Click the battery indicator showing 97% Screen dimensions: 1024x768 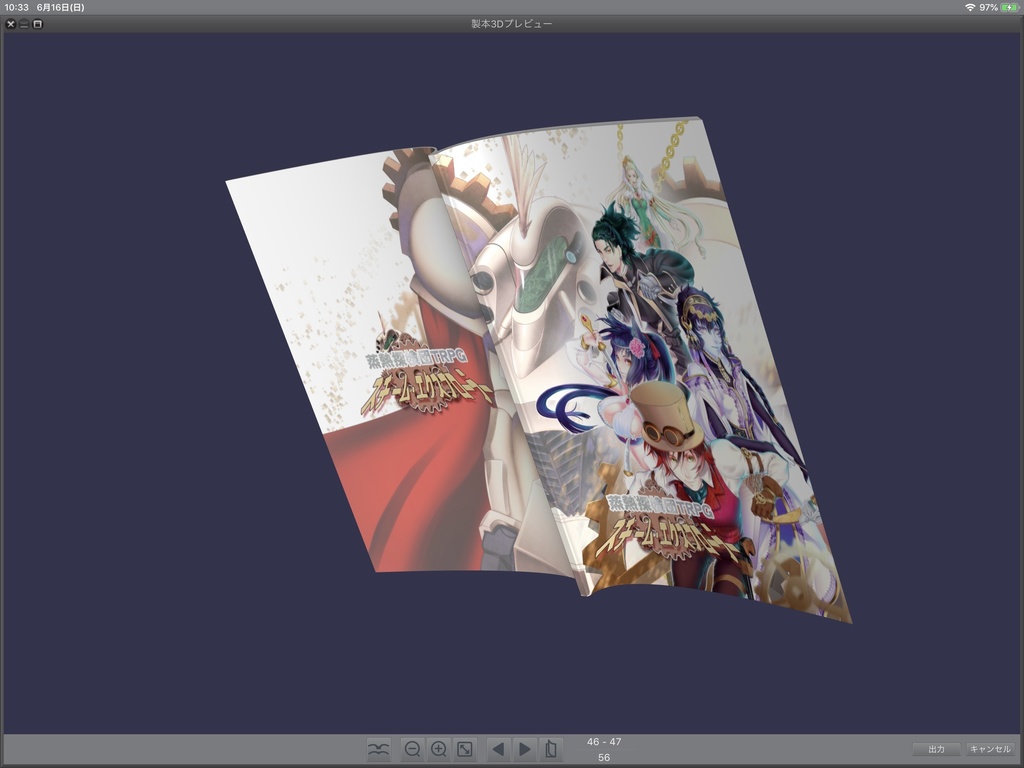tap(999, 7)
